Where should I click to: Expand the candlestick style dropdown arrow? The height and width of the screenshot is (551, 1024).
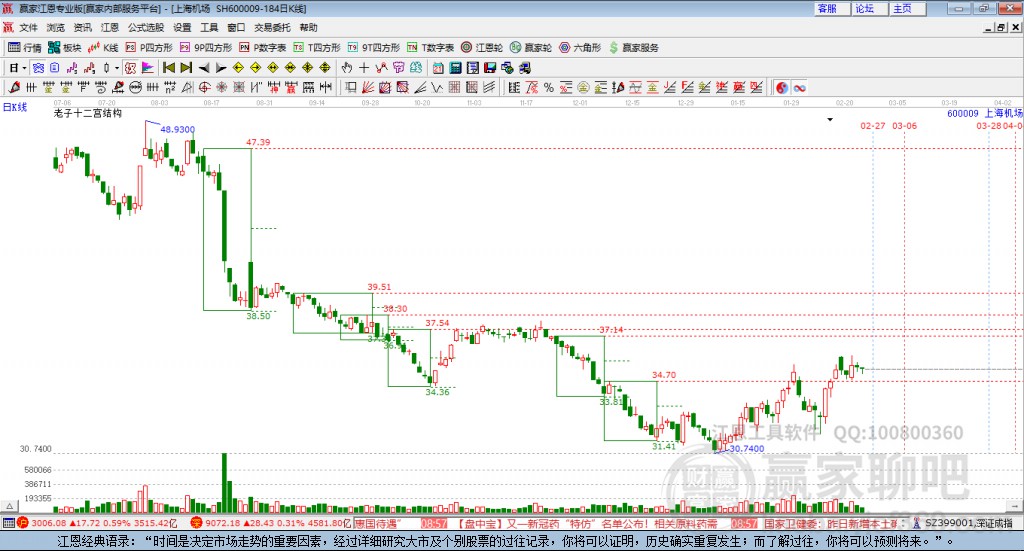(117, 68)
